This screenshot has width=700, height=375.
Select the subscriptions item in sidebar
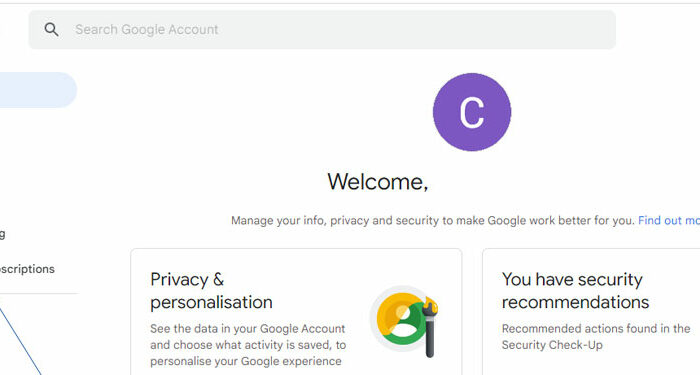point(27,269)
